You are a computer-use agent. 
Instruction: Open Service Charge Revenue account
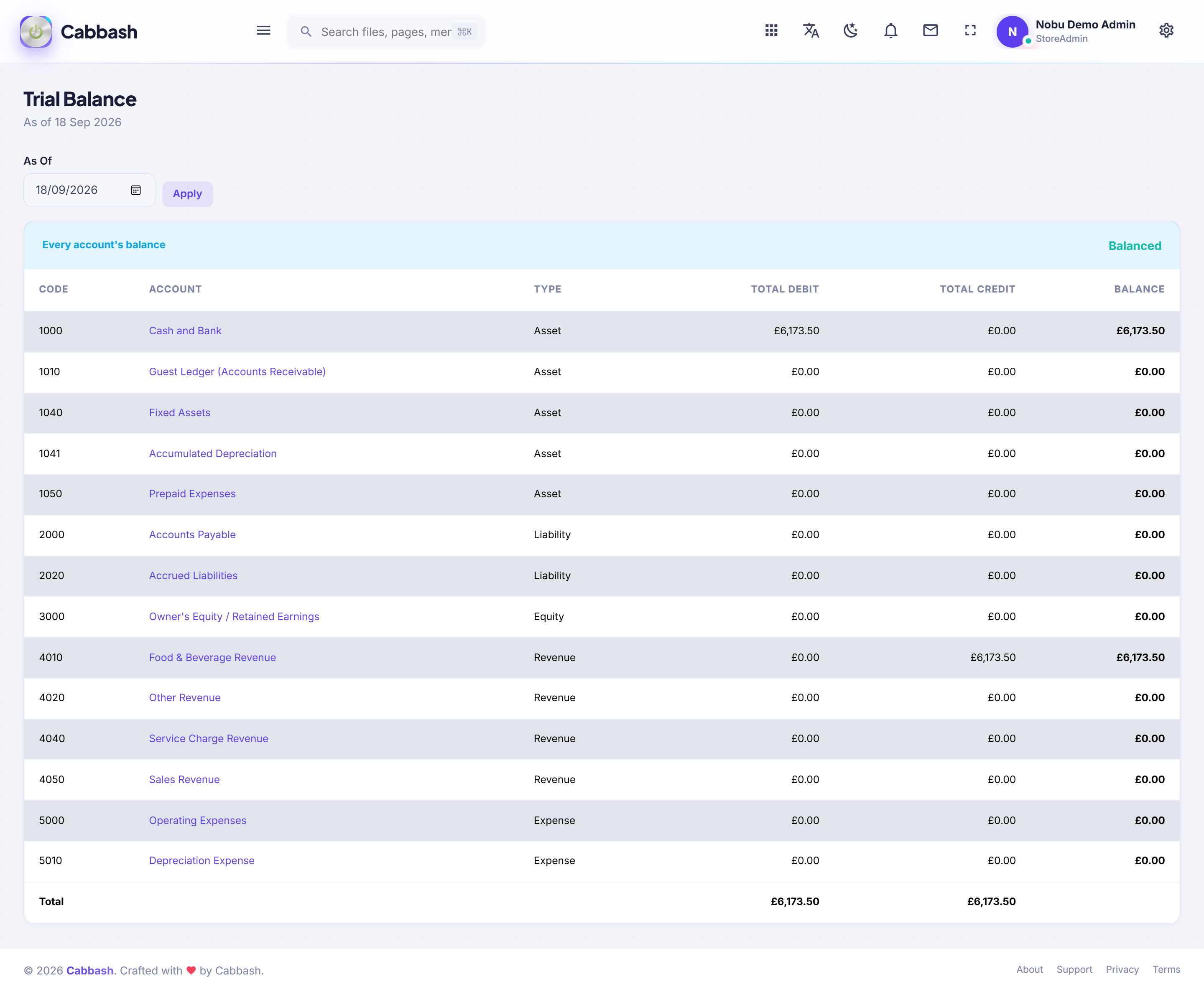click(209, 738)
